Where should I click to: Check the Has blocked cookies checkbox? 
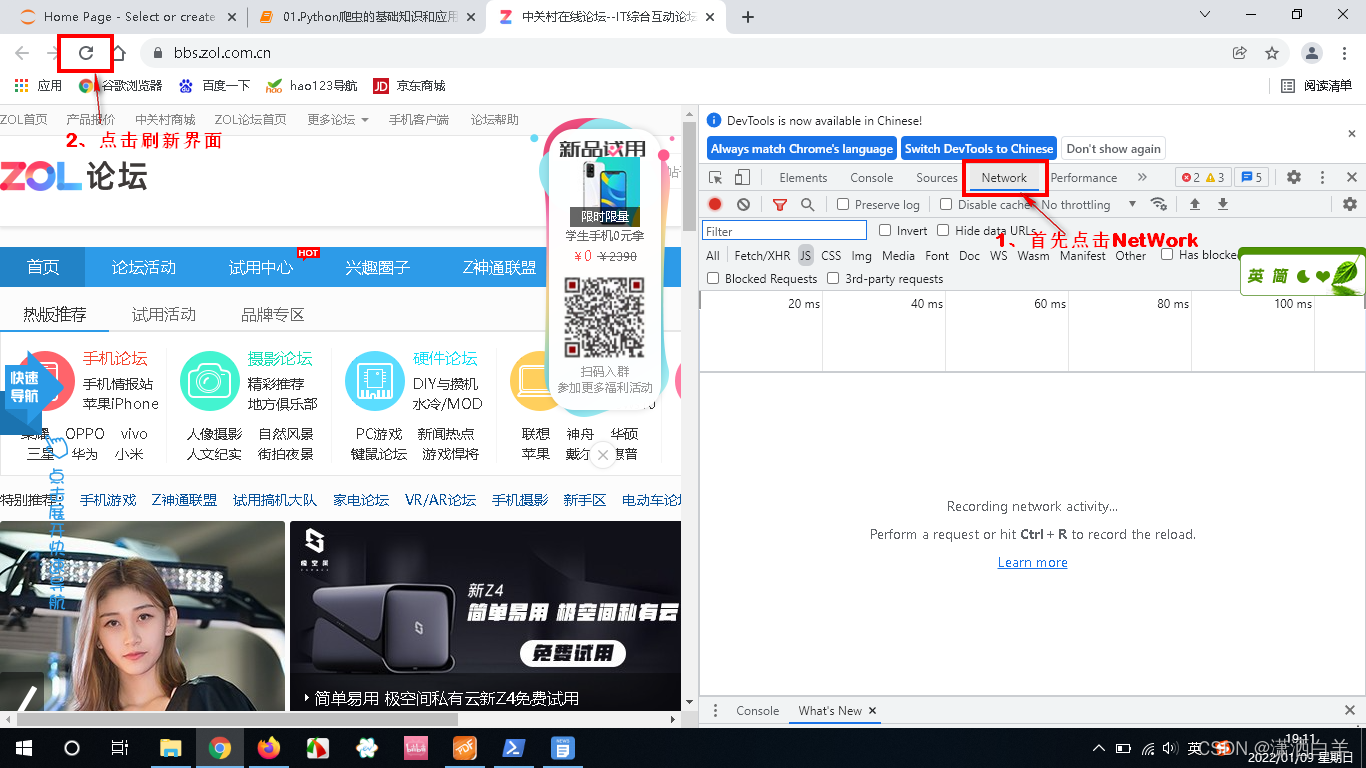(x=1167, y=254)
